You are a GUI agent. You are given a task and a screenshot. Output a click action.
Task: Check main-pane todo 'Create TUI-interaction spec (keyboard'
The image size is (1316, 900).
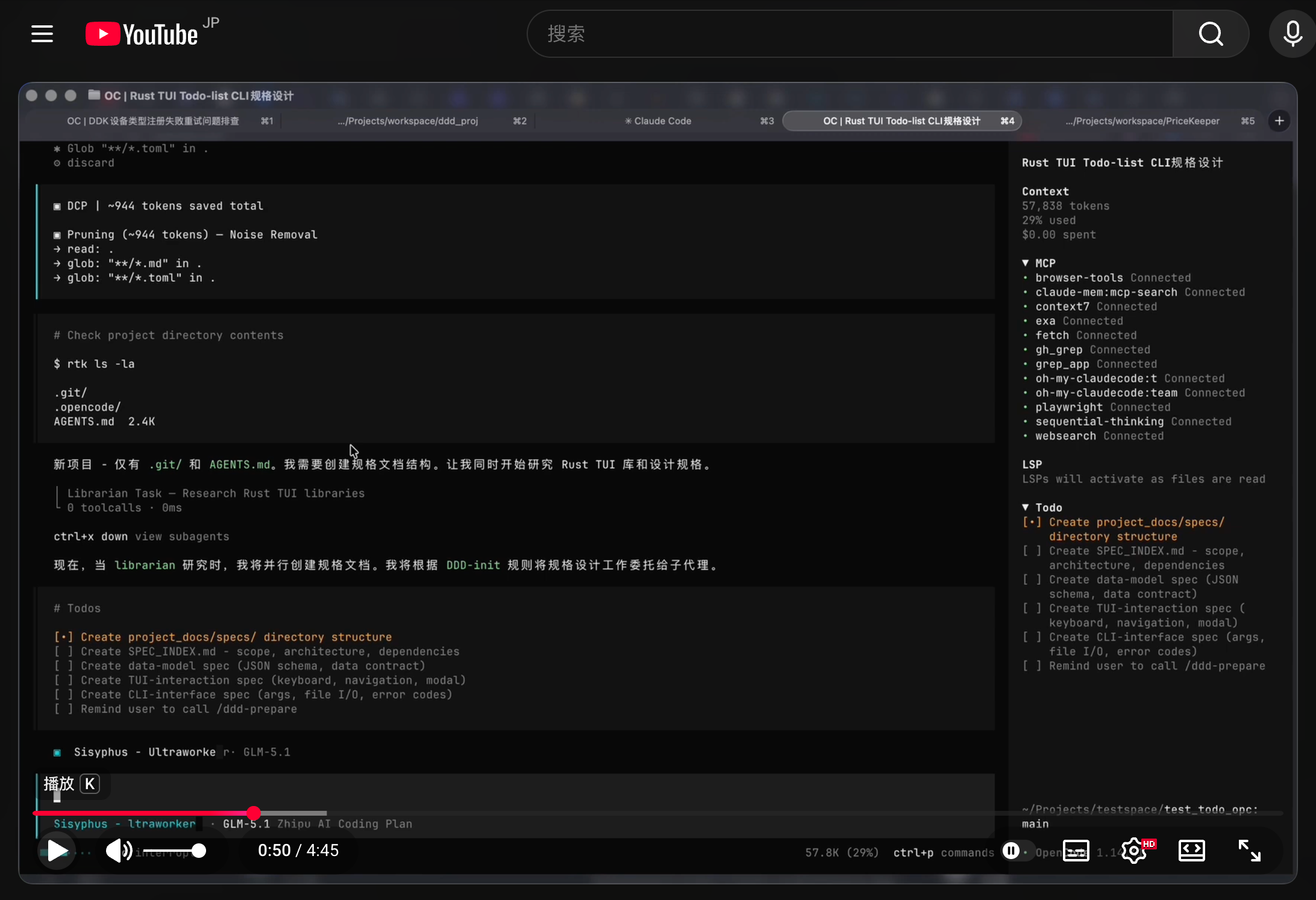pyautogui.click(x=63, y=680)
